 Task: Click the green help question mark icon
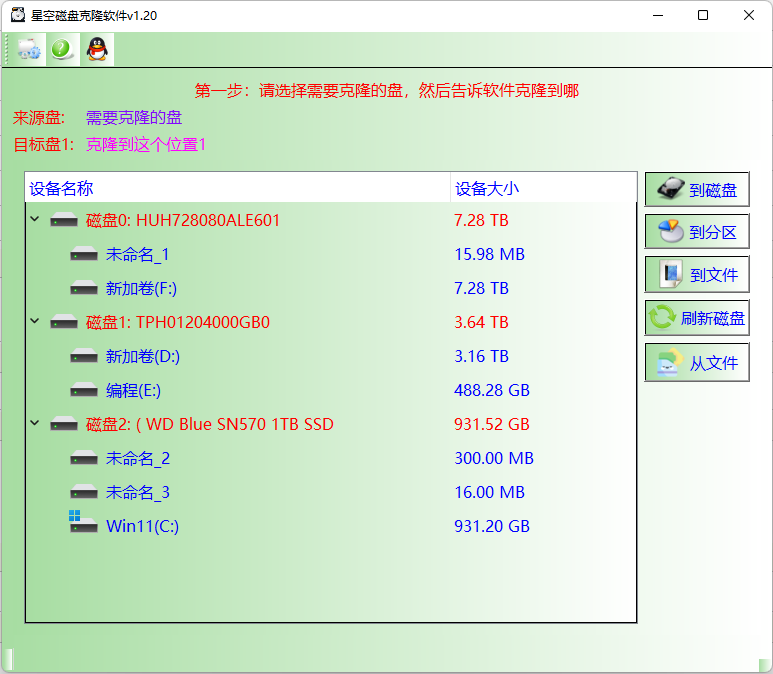pos(62,49)
